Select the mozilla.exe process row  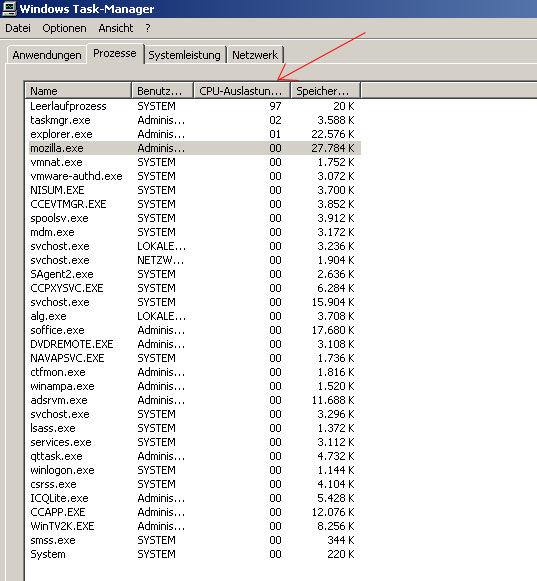point(194,148)
